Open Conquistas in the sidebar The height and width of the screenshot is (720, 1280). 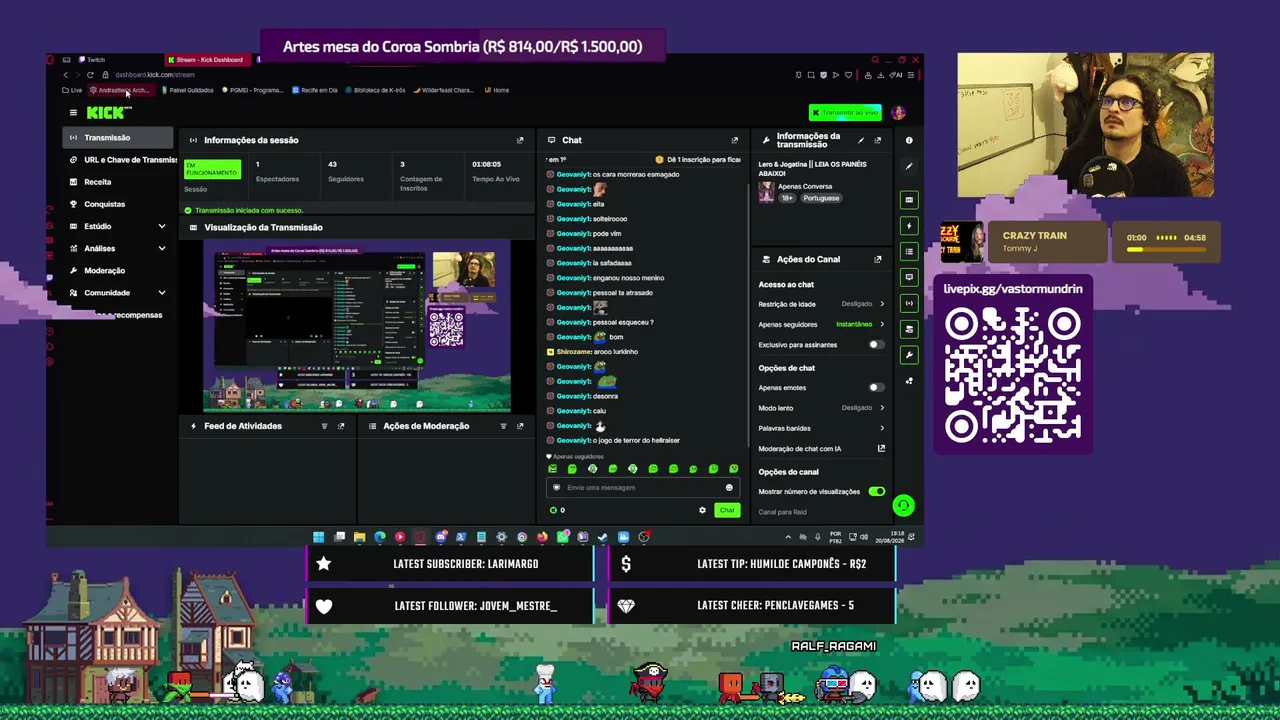(104, 204)
